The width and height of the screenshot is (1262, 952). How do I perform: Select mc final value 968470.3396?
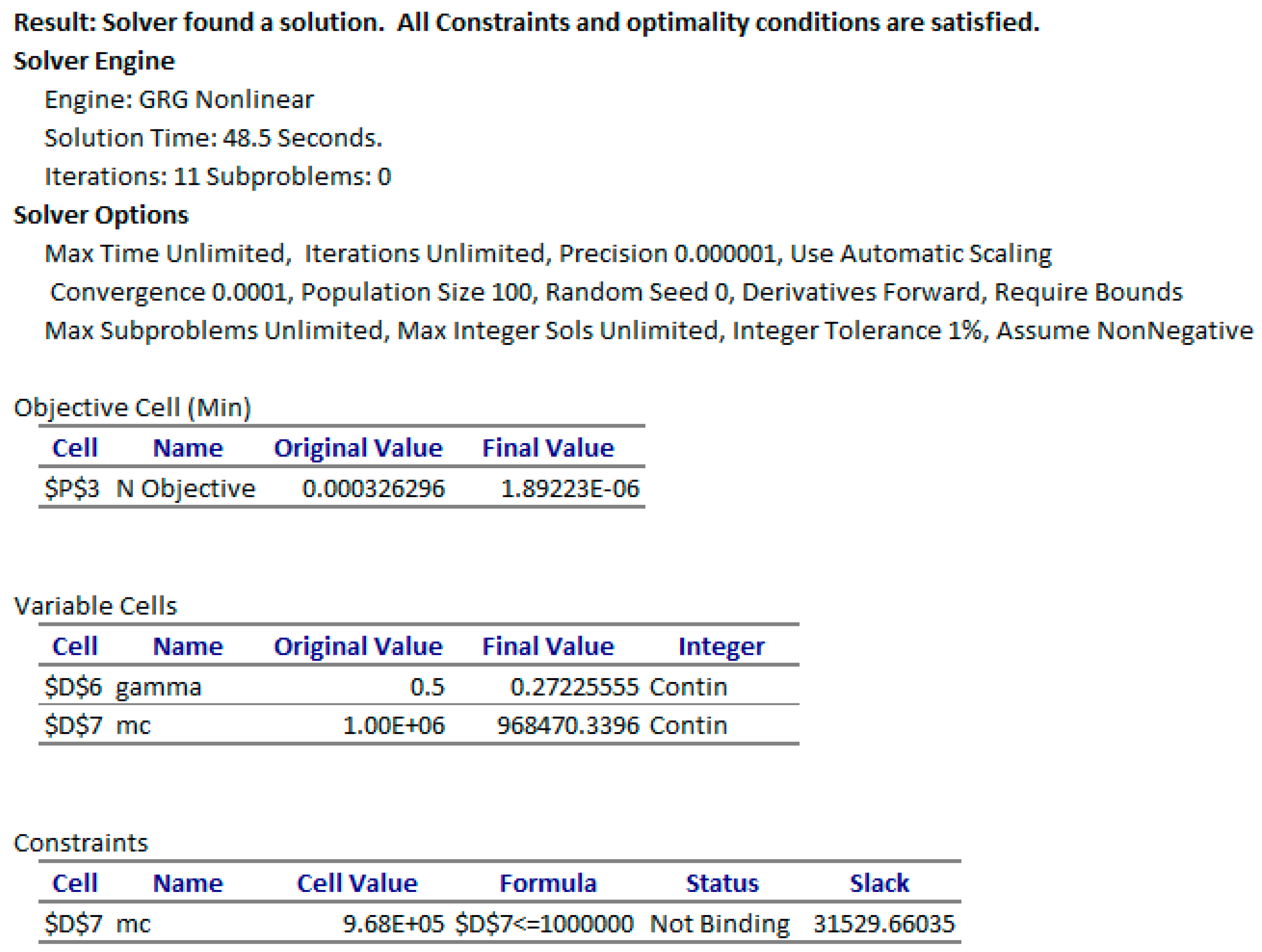567,726
